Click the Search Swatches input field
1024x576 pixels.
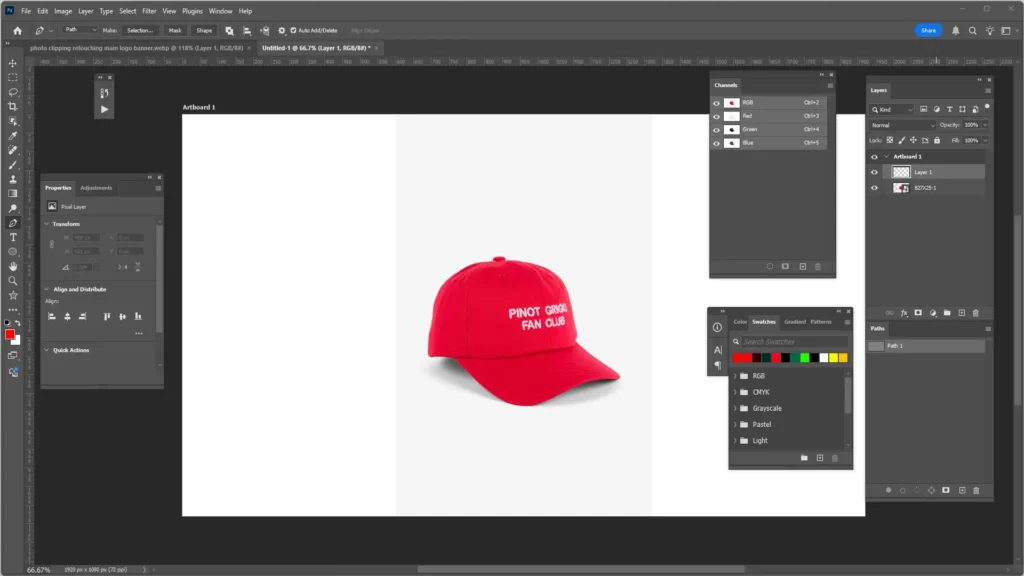(x=794, y=342)
